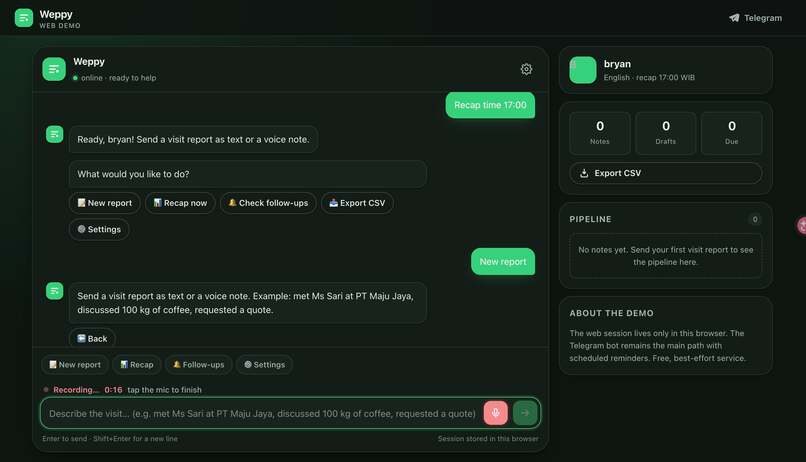This screenshot has width=806, height=462.
Task: Send message with the green arrow button
Action: pos(525,413)
